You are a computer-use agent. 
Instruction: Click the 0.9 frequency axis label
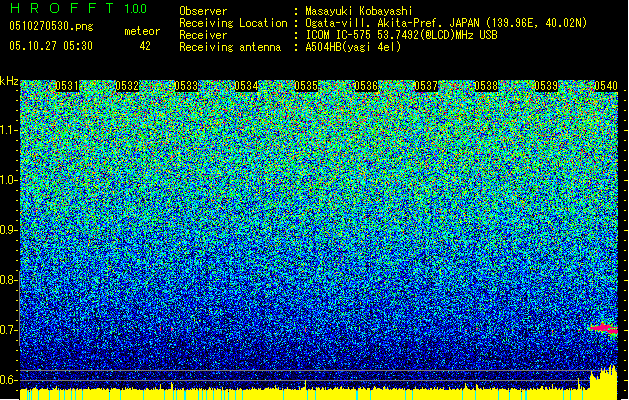(x=9, y=230)
